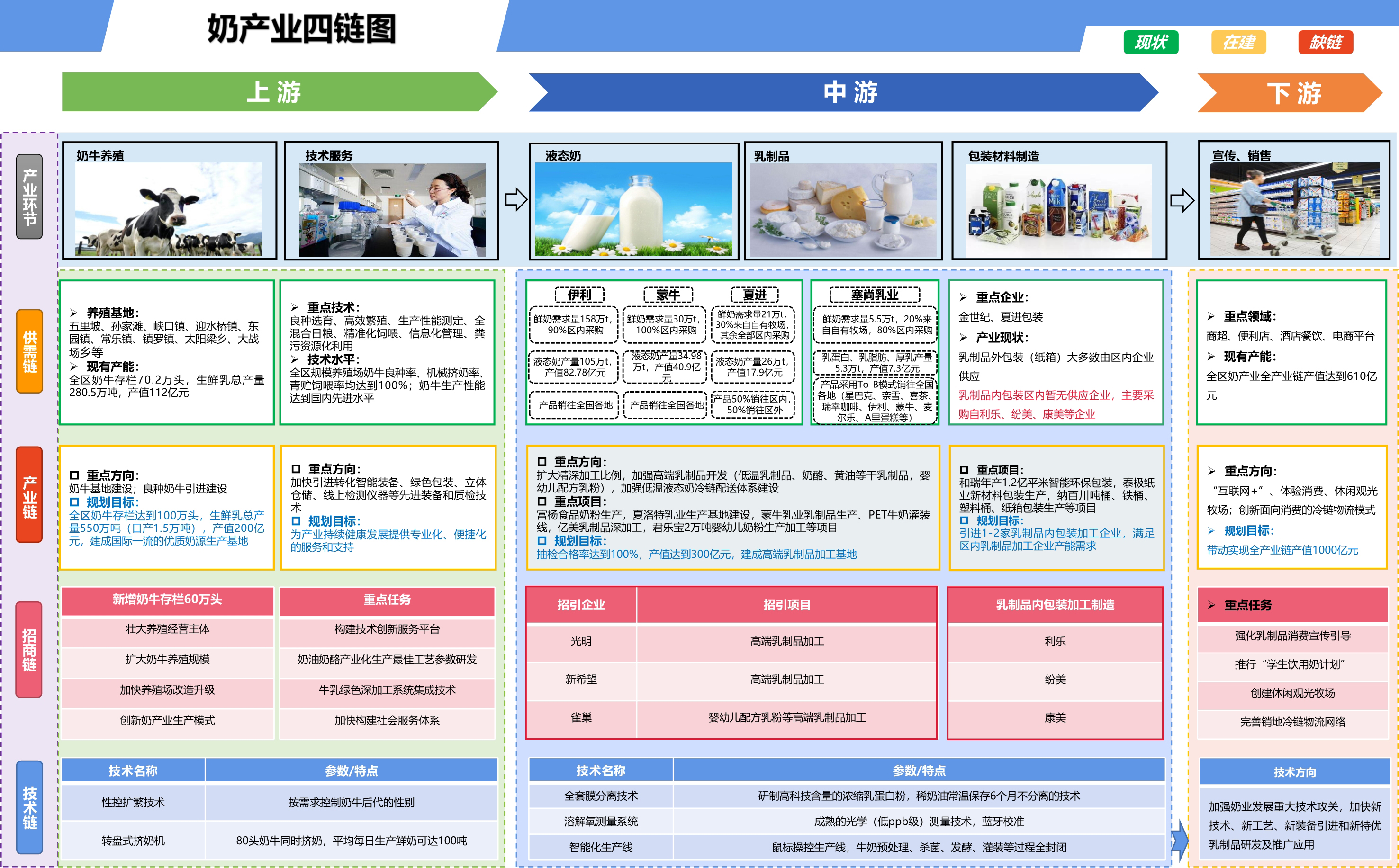Screen dimensions: 1399x868
Task: Click the 招引企业 column header
Action: click(581, 605)
